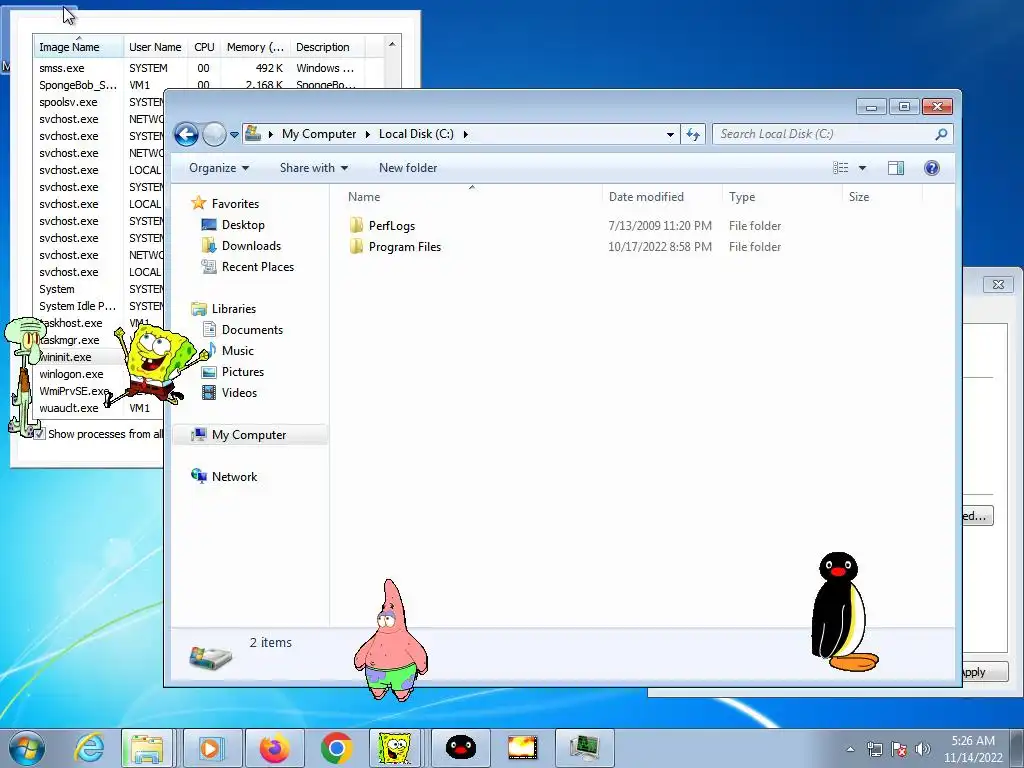The image size is (1024, 768).
Task: Select wuauclt.exe process in Task Manager
Action: point(69,408)
